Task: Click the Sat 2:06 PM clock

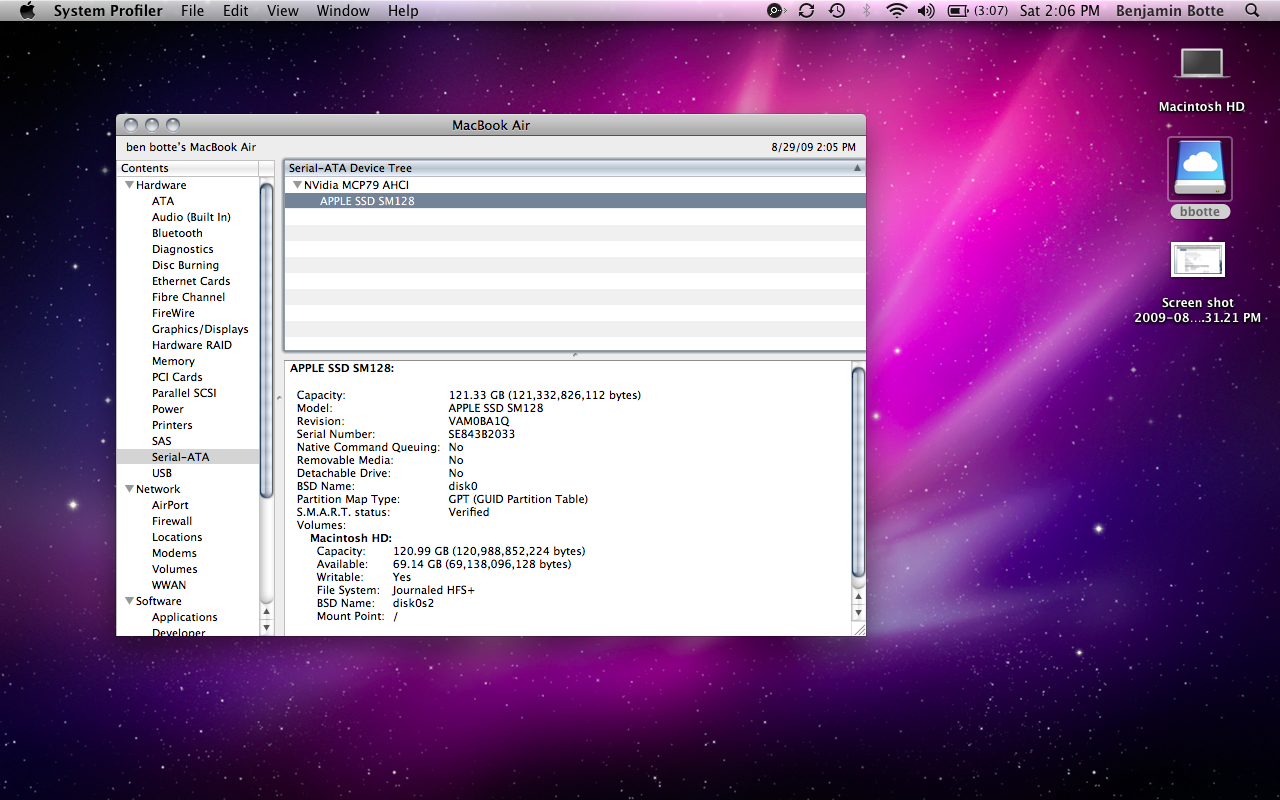Action: coord(1059,10)
